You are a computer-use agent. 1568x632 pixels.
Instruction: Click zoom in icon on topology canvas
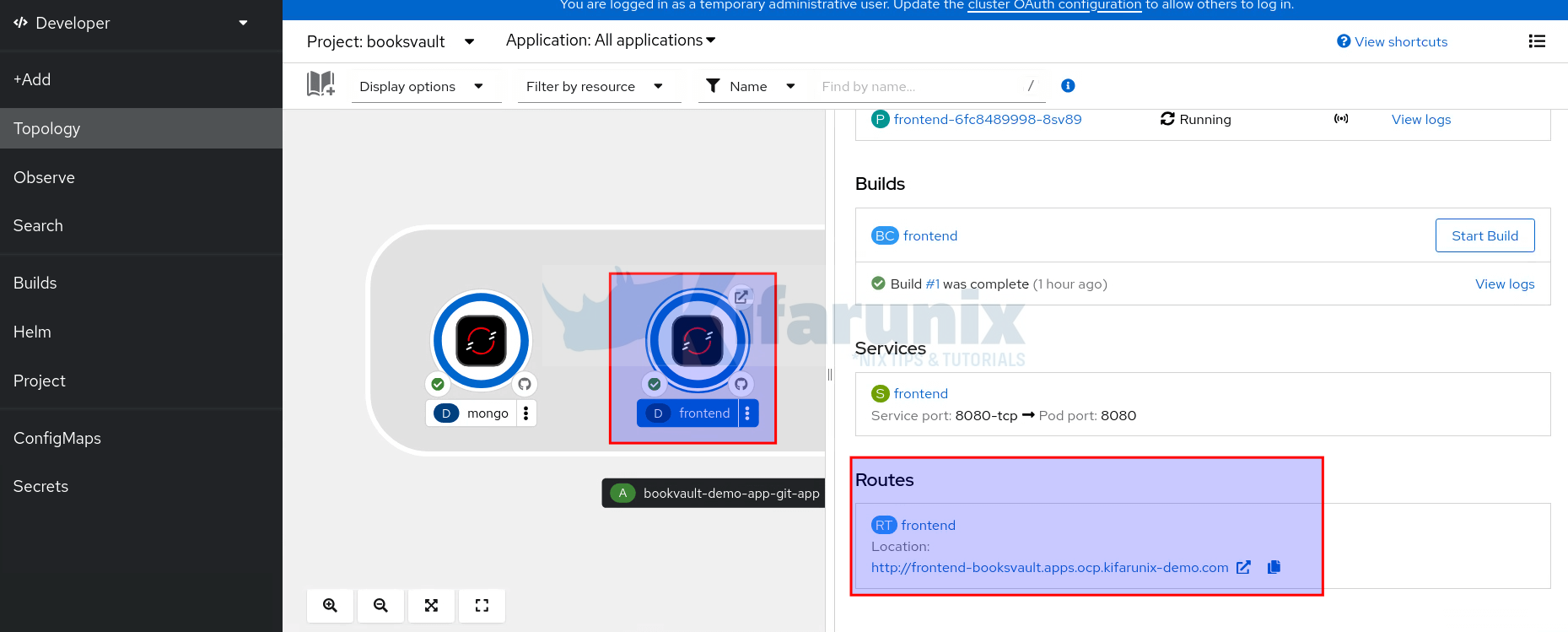point(330,605)
